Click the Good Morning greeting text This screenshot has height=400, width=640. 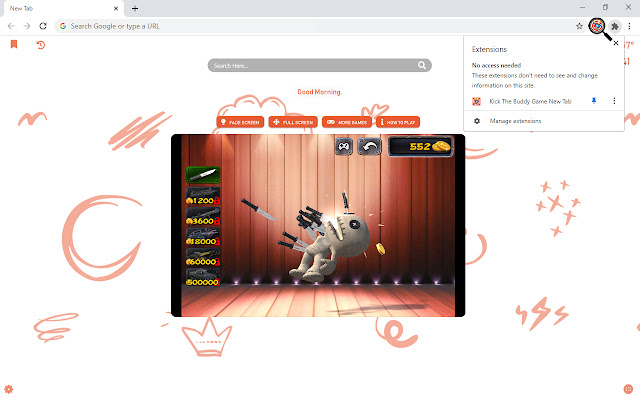tap(319, 92)
